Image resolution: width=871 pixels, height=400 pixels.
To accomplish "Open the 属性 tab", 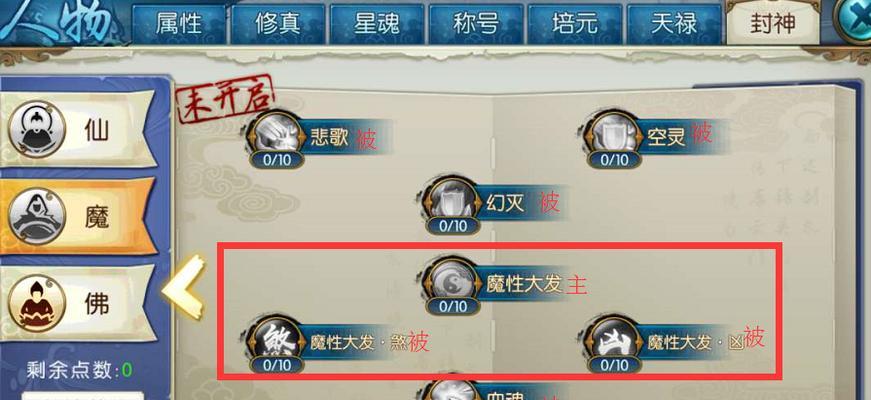I will [x=179, y=24].
